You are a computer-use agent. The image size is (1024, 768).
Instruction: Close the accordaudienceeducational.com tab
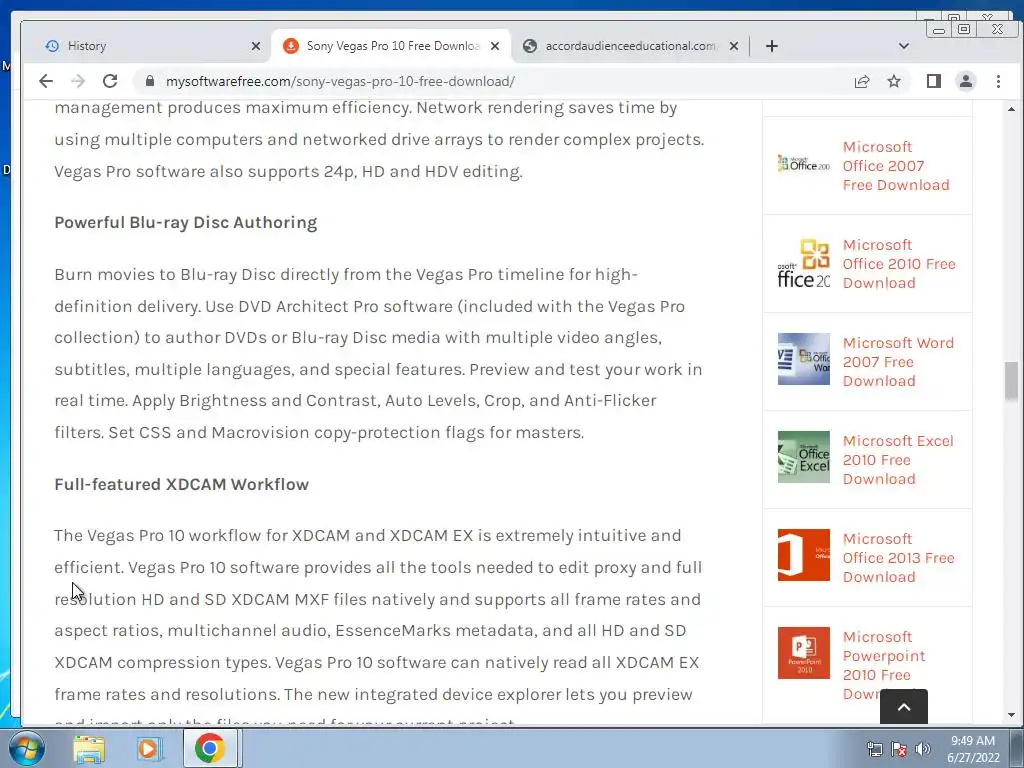click(734, 46)
